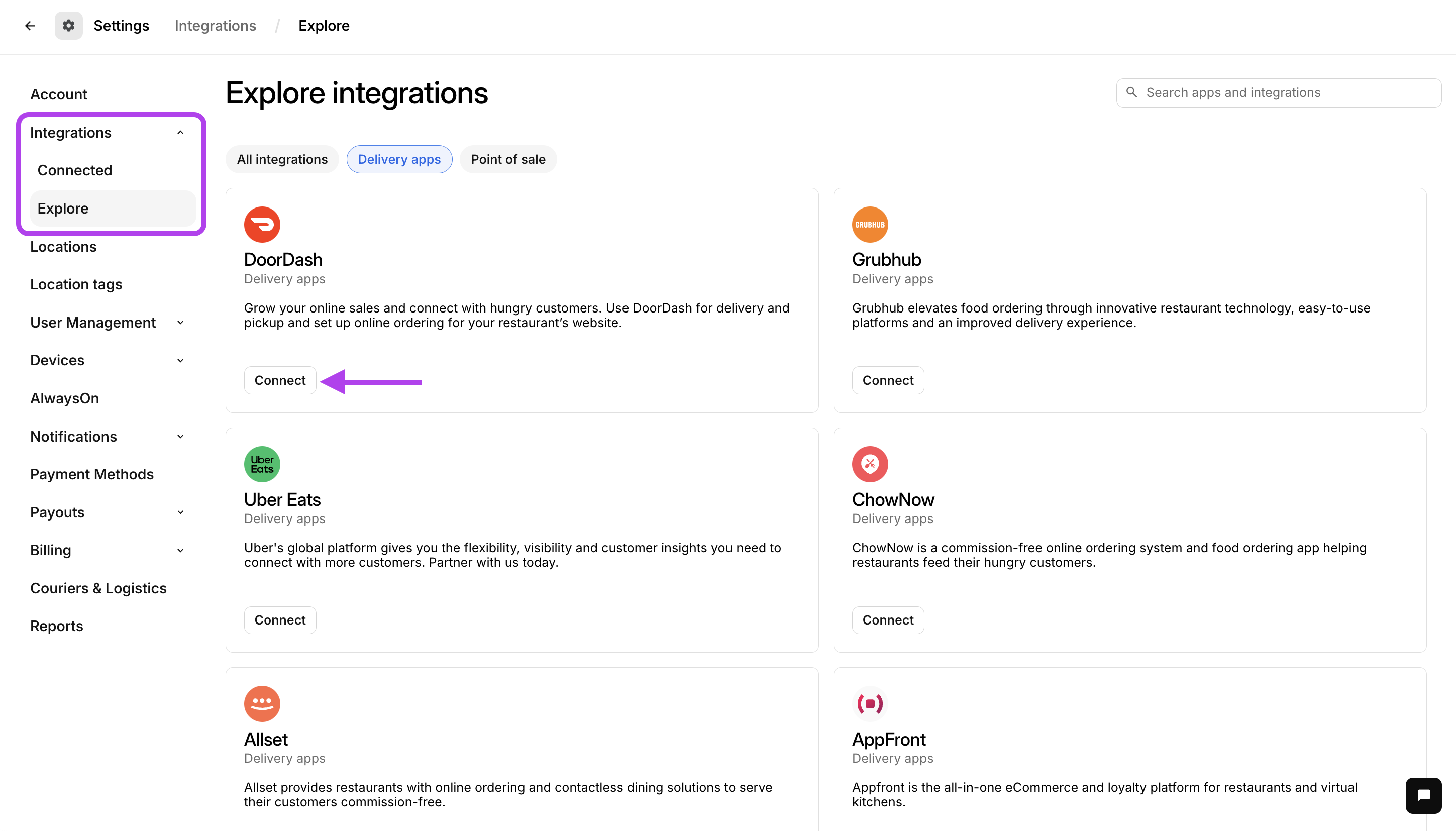Click the DoorDash card title
The width and height of the screenshot is (1456, 831).
(283, 260)
